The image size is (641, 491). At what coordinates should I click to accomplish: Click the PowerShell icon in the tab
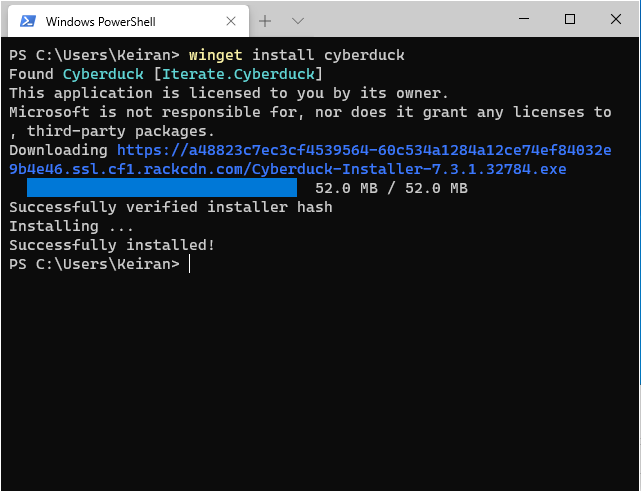(28, 21)
